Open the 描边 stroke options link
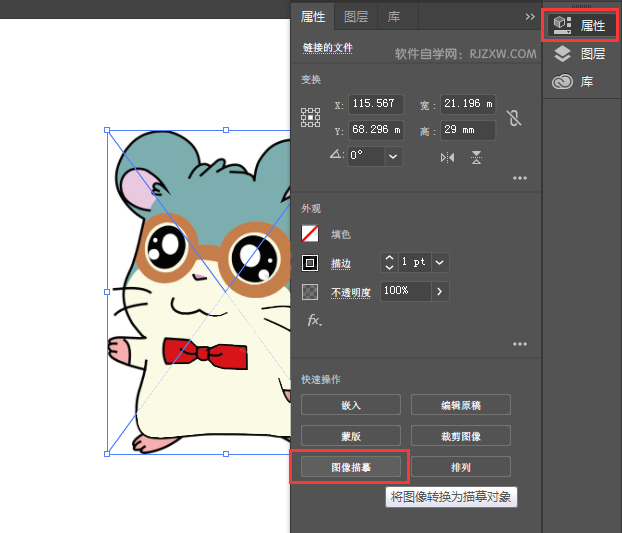 tap(341, 264)
